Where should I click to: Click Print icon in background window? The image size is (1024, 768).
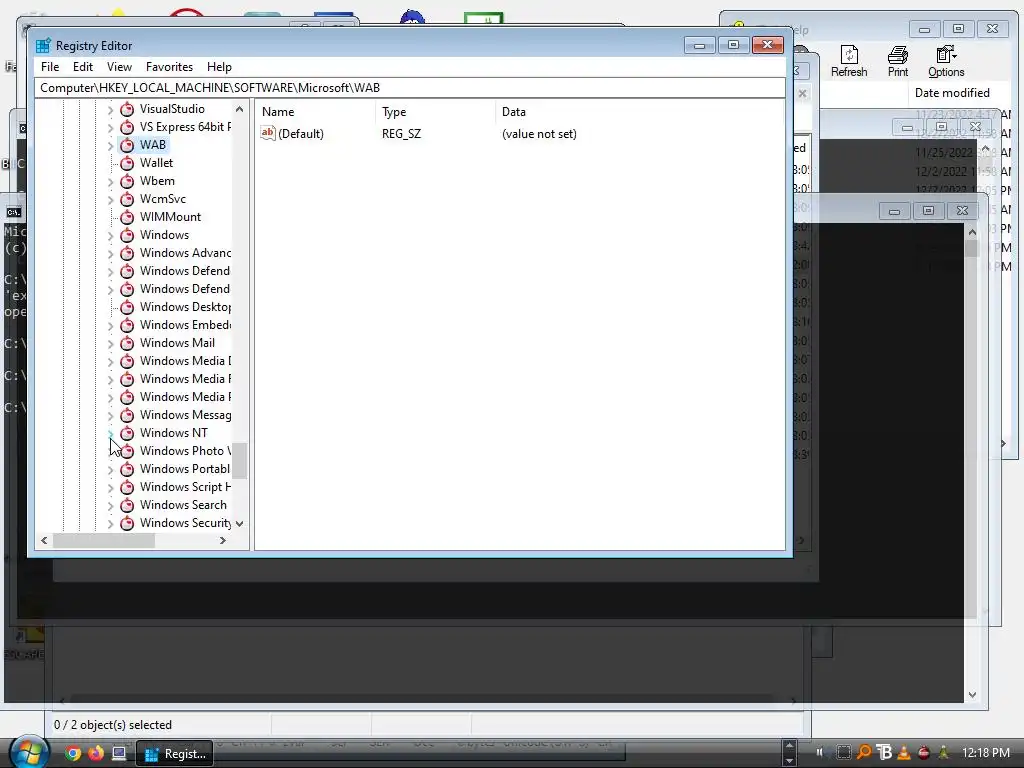point(898,54)
